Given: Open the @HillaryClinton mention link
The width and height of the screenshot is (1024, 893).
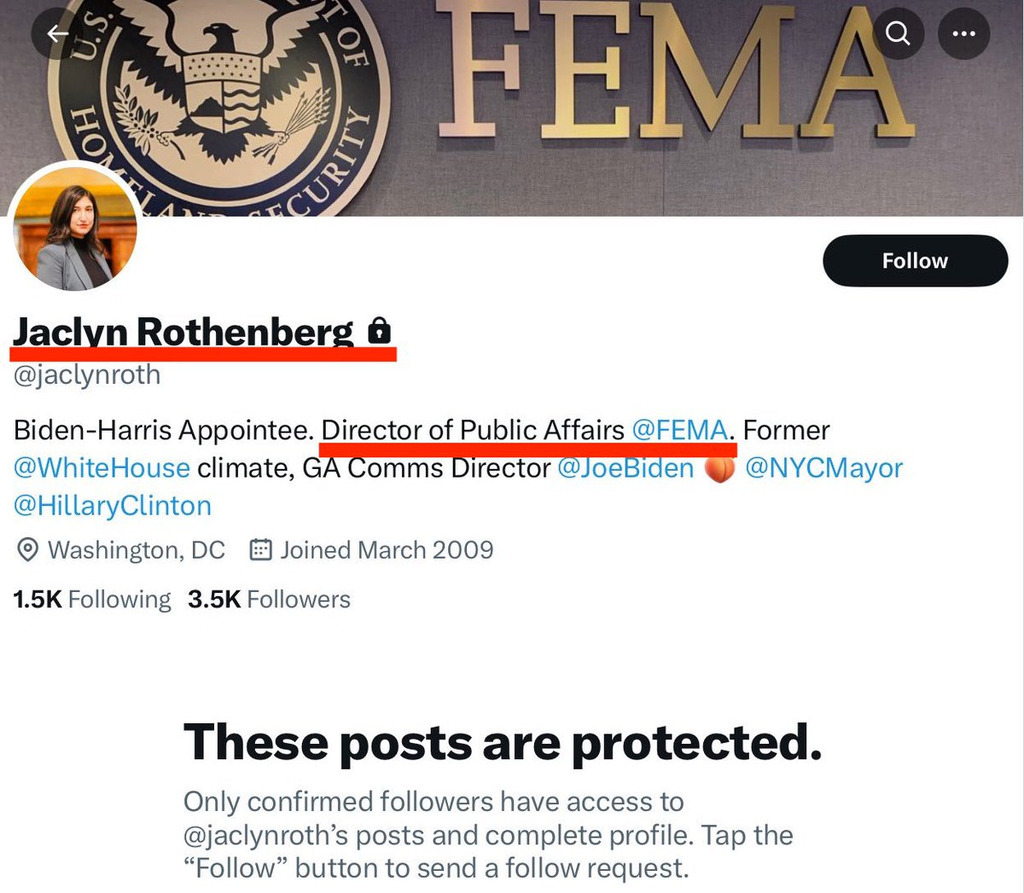Looking at the screenshot, I should 112,505.
